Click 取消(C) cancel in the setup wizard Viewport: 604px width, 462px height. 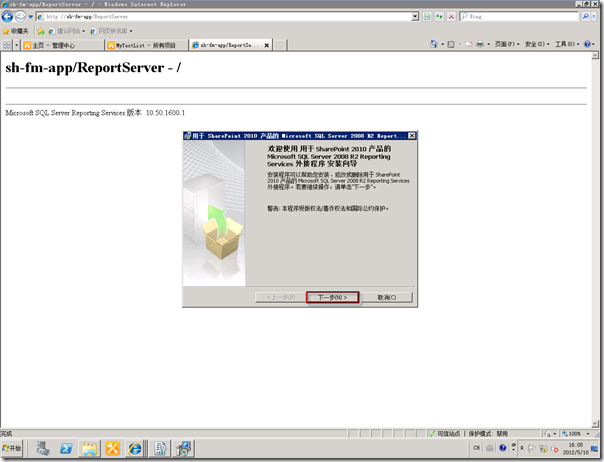coord(387,297)
